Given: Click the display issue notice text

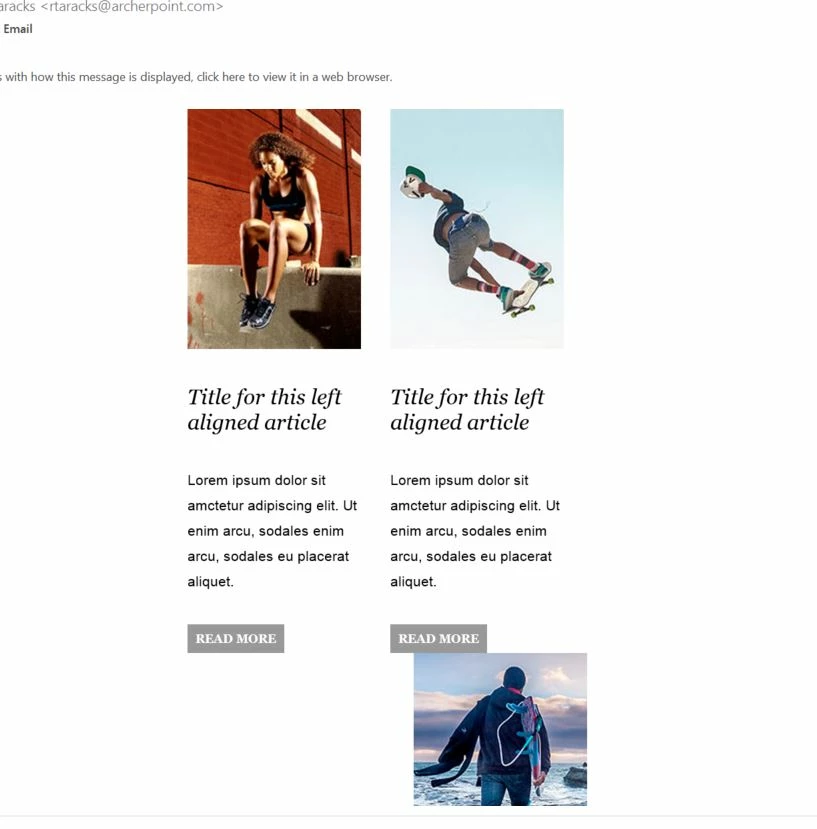Looking at the screenshot, I should coord(196,77).
